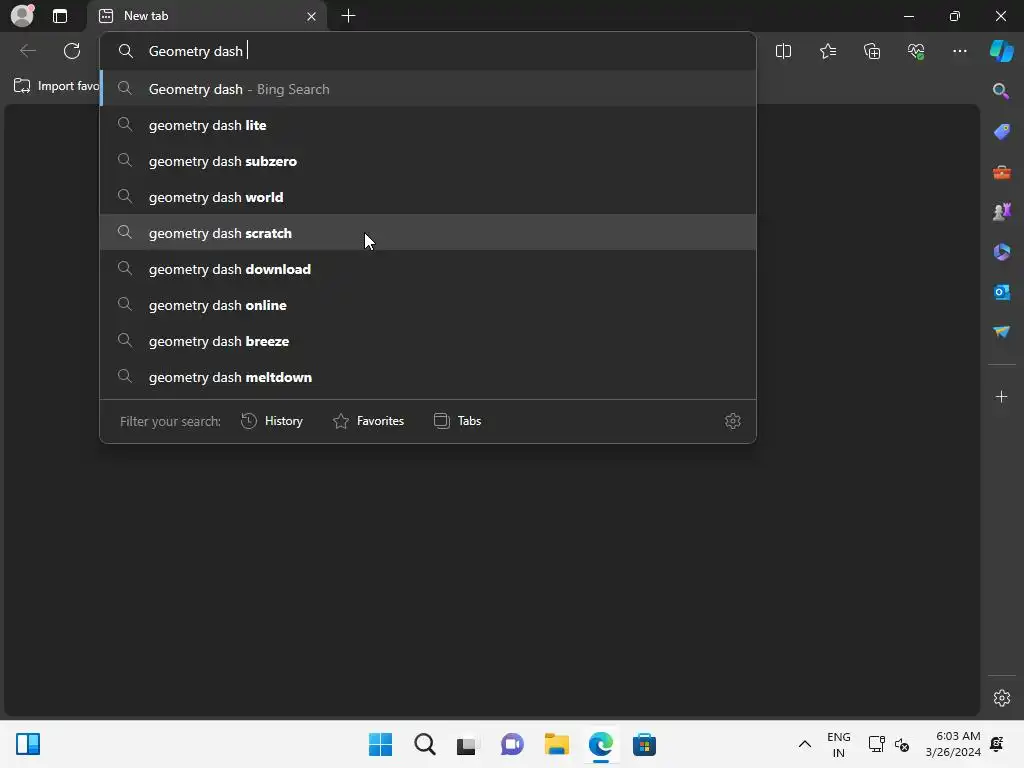This screenshot has height=768, width=1024.
Task: Open Settings and more ellipsis menu
Action: pos(959,51)
